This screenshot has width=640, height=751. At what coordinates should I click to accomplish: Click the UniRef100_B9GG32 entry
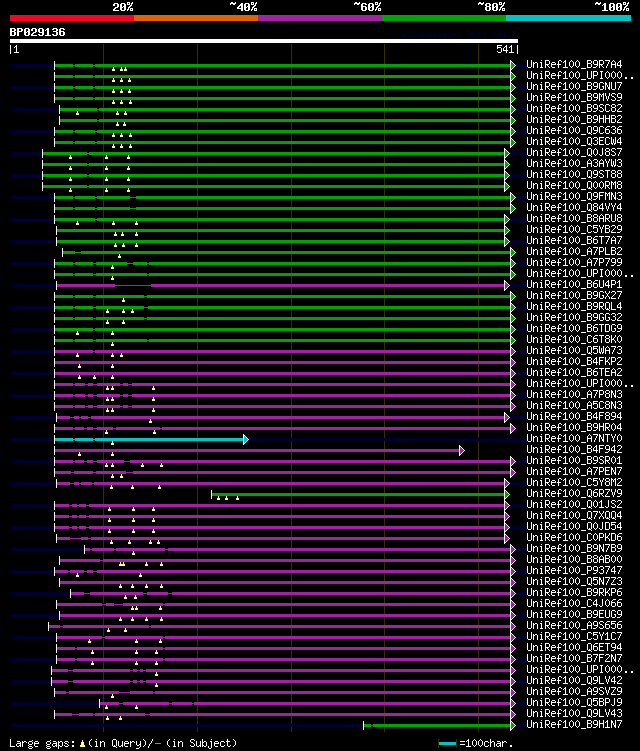(574, 318)
